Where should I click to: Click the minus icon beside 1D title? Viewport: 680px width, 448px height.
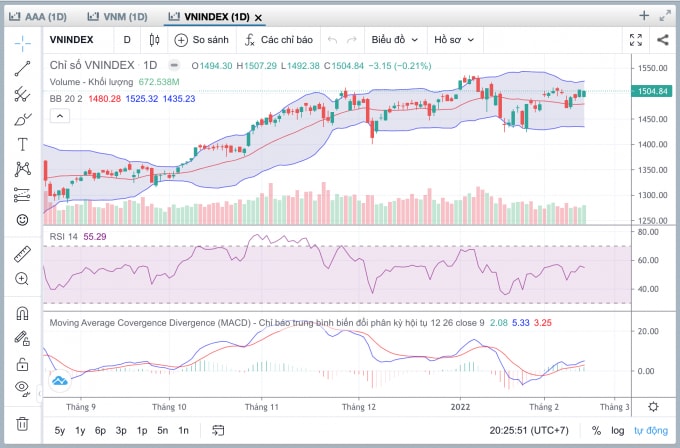(174, 65)
